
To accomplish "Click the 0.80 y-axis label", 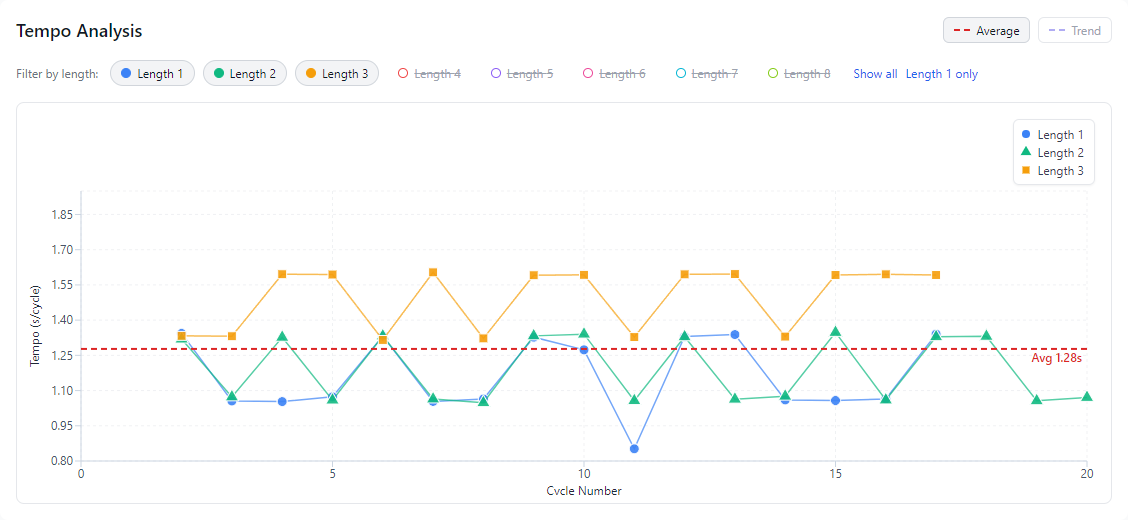I will pyautogui.click(x=60, y=461).
